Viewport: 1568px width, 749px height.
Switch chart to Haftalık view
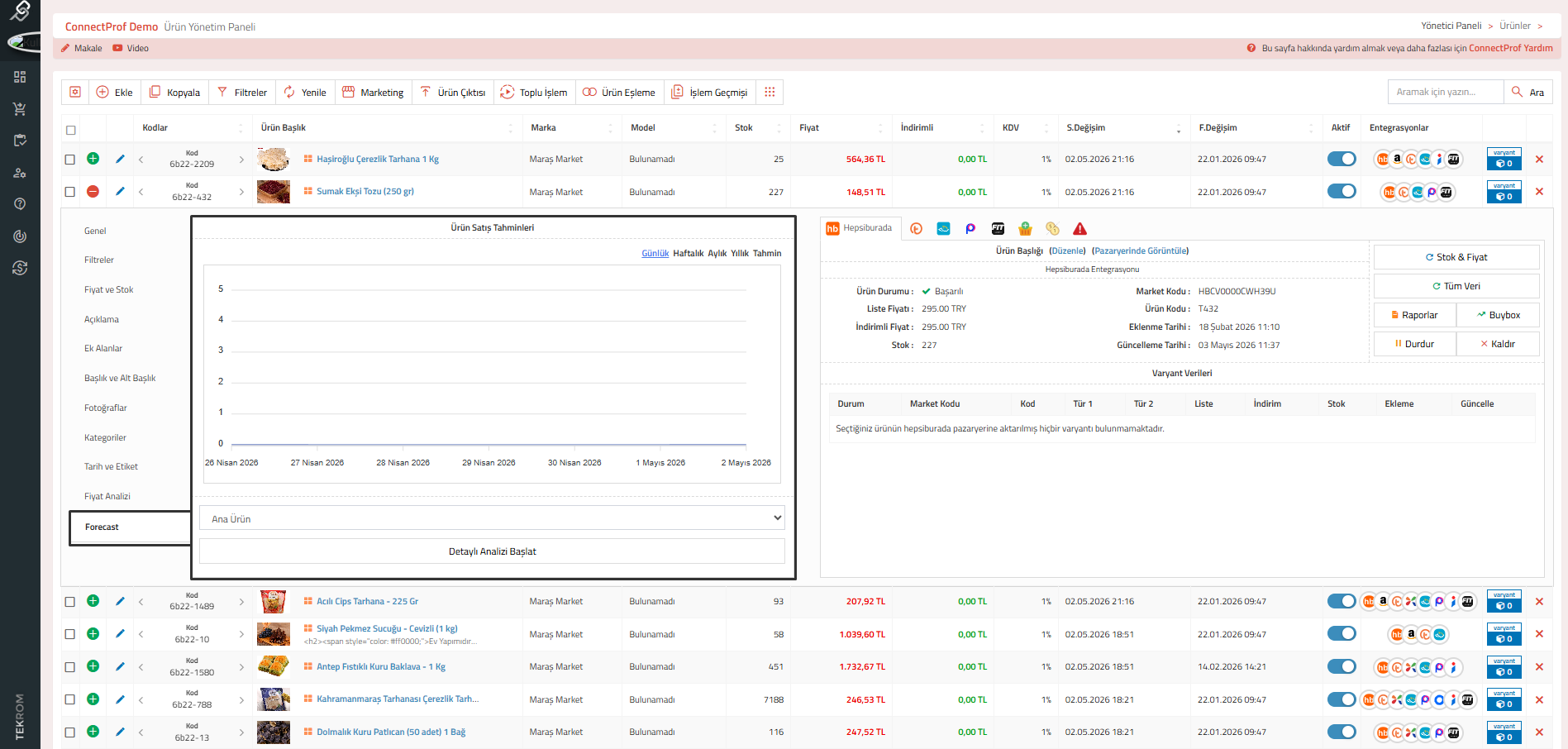click(689, 253)
